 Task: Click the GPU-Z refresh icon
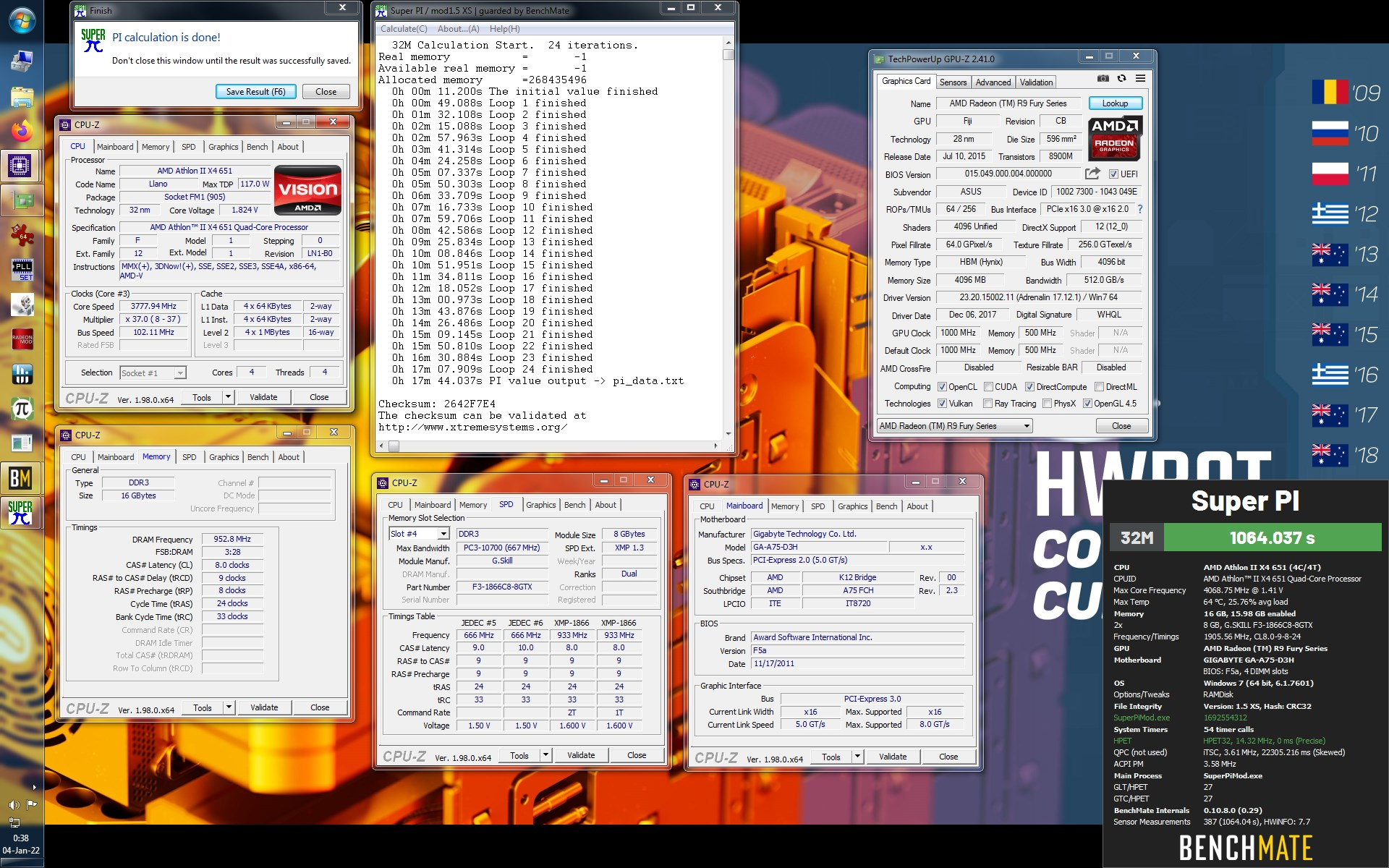[1121, 78]
